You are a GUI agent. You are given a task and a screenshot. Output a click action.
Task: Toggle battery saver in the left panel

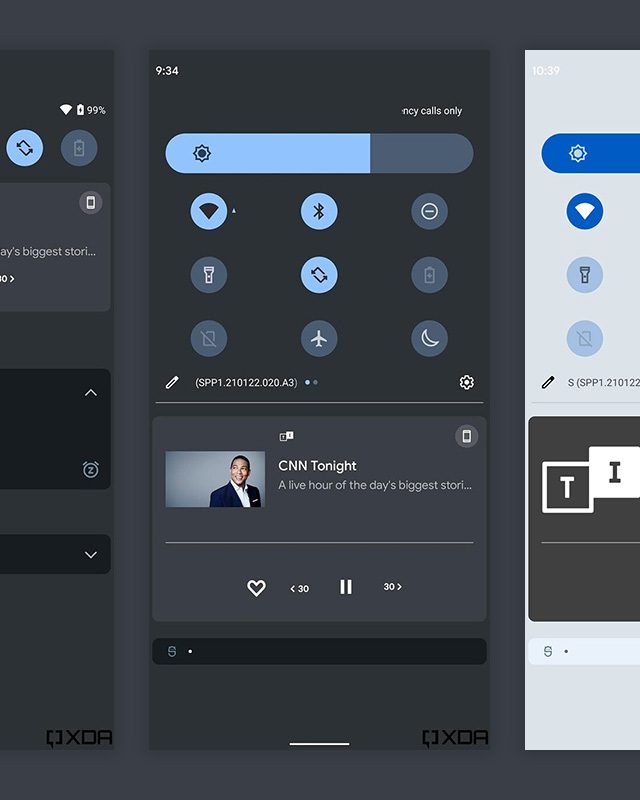(79, 148)
